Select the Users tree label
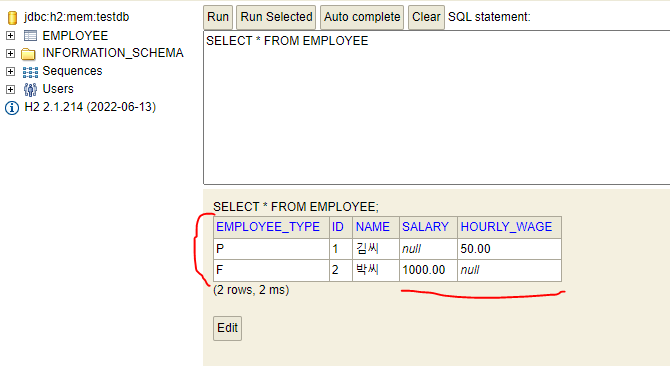This screenshot has width=670, height=366. click(58, 89)
